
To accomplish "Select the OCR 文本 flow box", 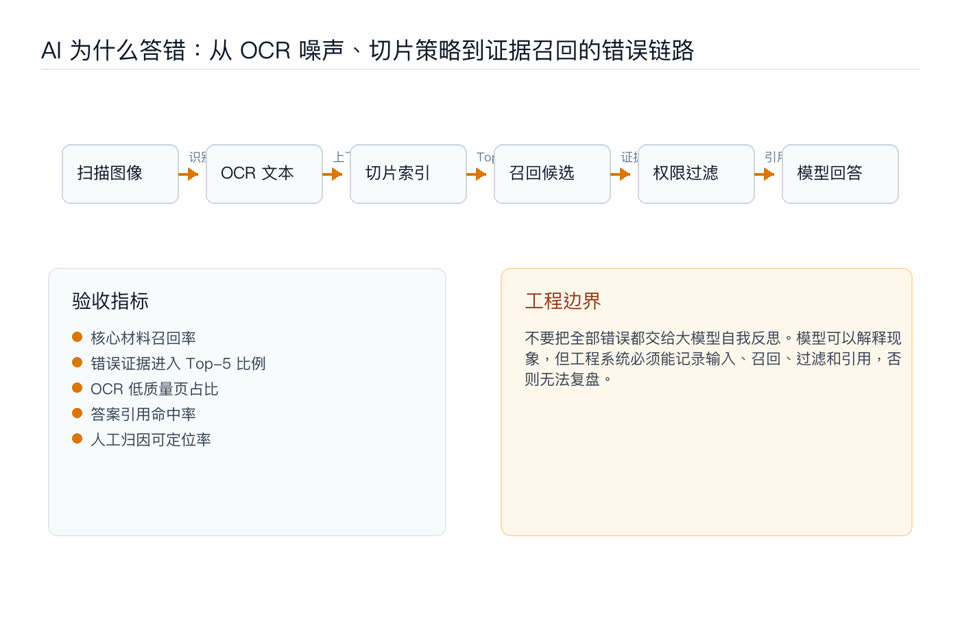I will click(264, 174).
